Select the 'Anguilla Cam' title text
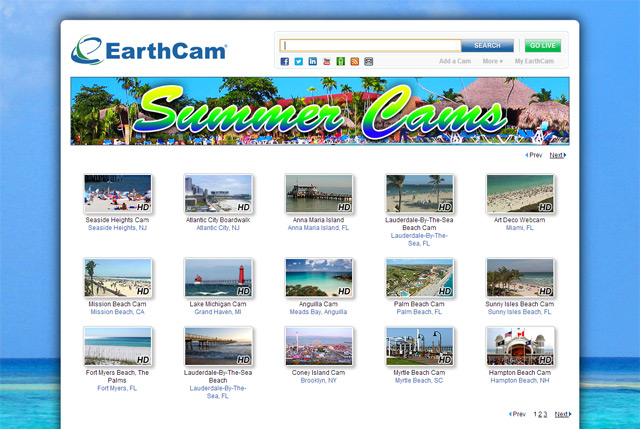Screen dimensions: 640x429 click(318, 304)
